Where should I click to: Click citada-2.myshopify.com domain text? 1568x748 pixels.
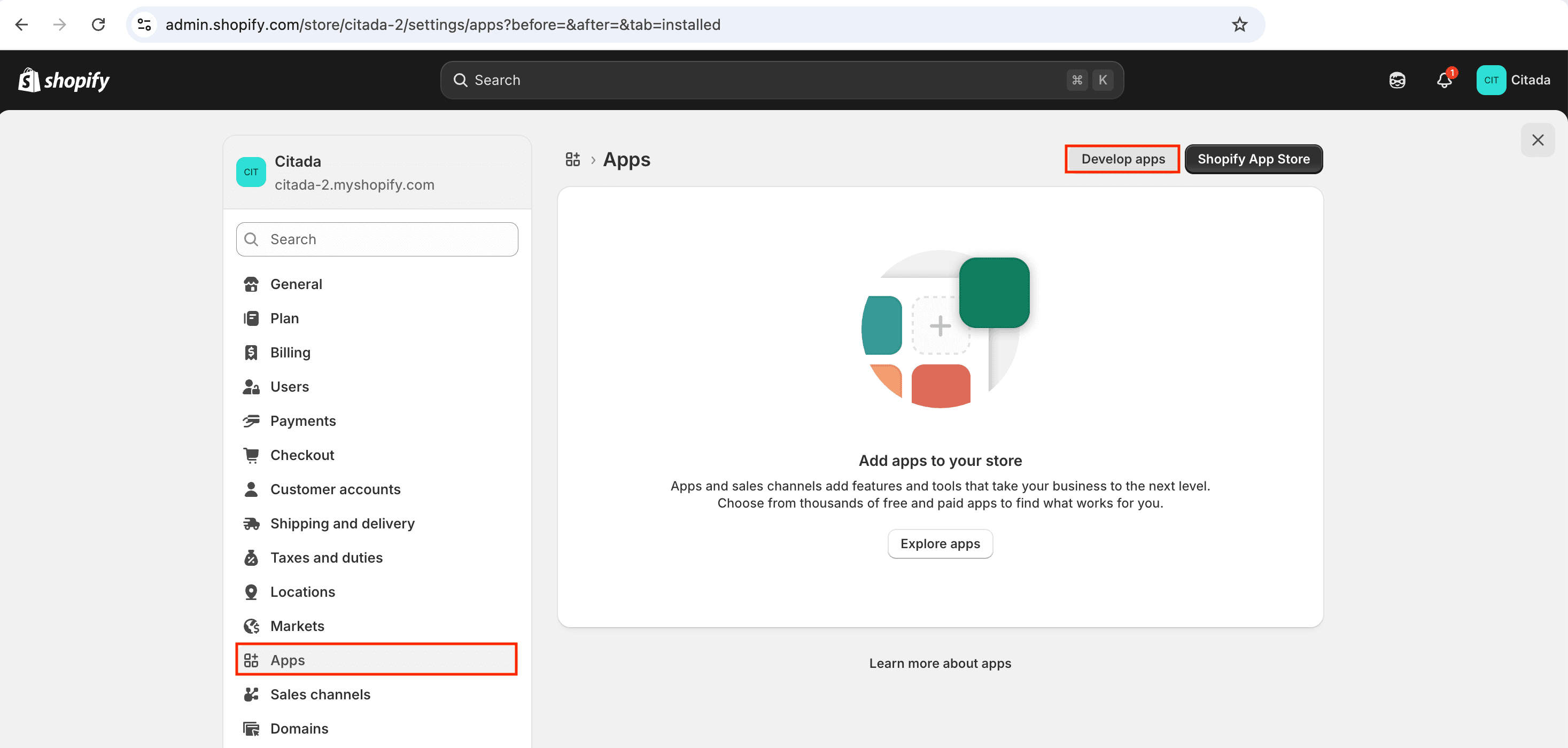(354, 184)
